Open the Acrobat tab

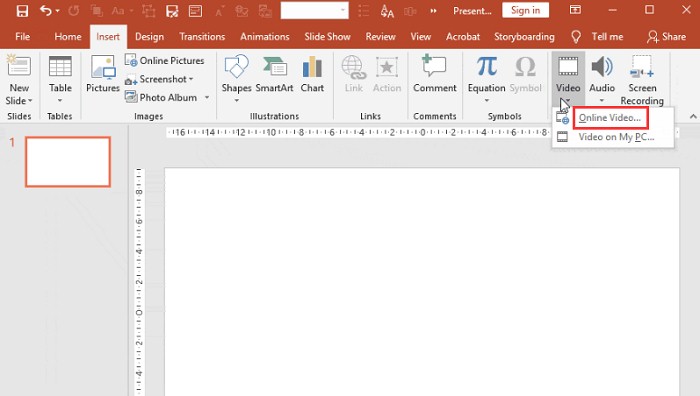coord(462,37)
